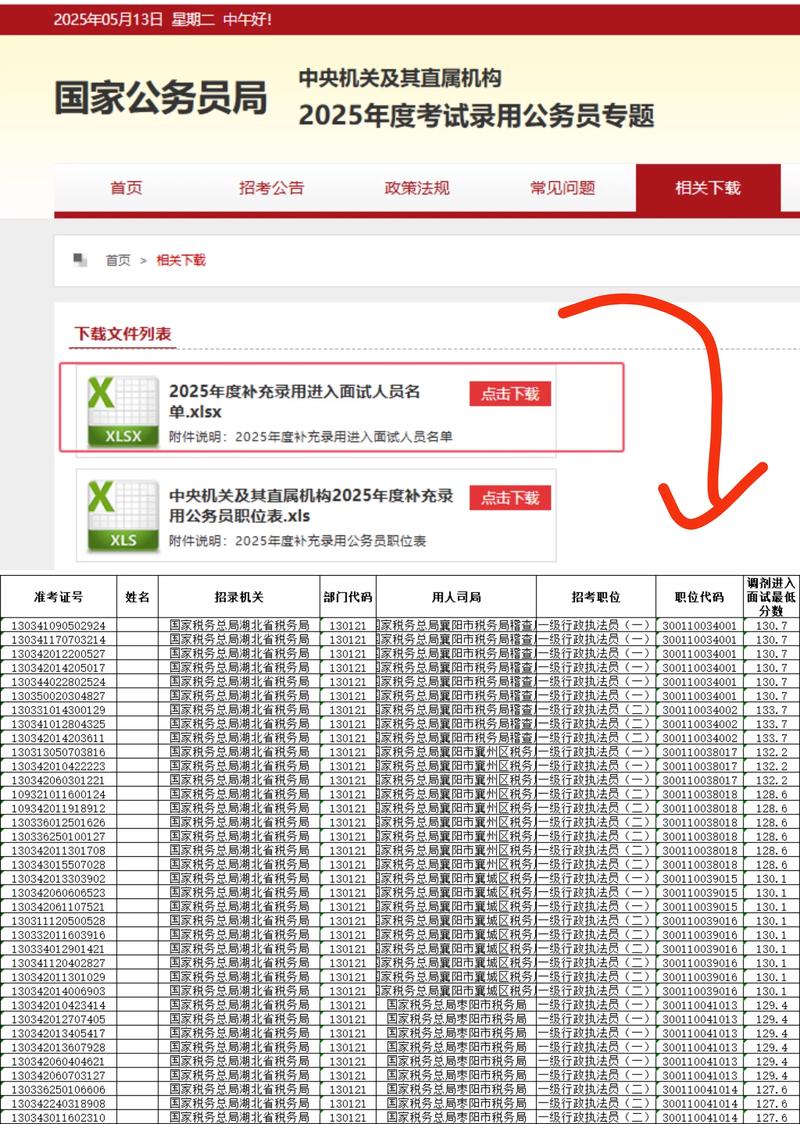Switch to the 首页 tab in the navigation
Viewport: 800px width, 1124px height.
click(x=125, y=188)
